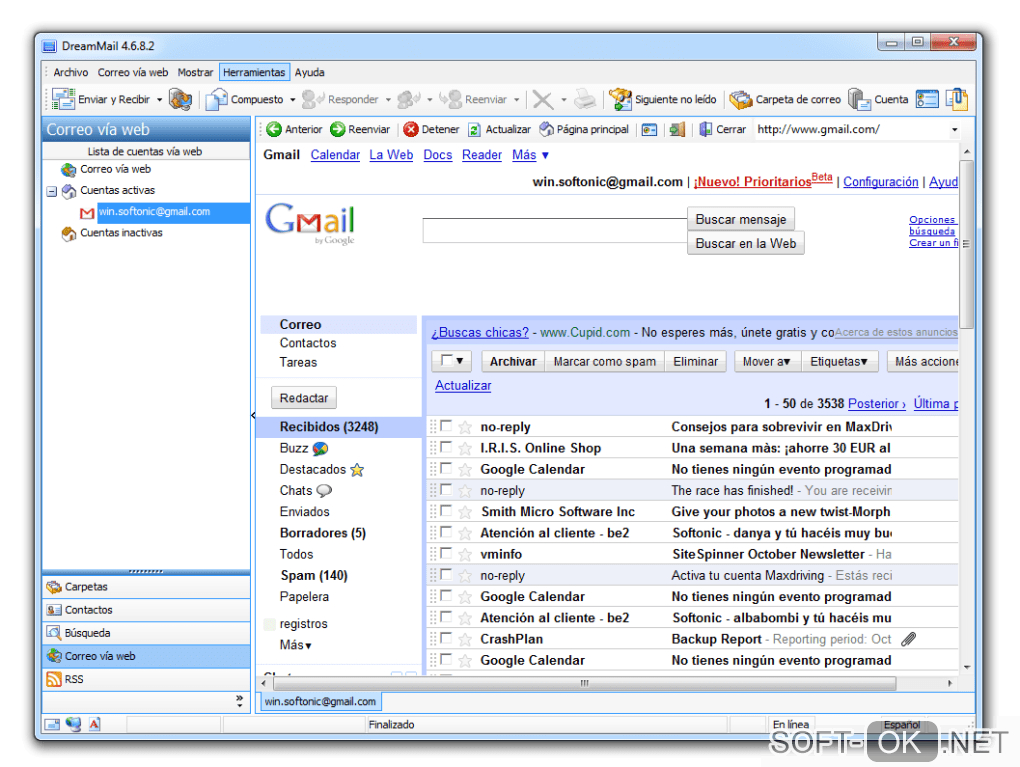Click the Reenviar forward icon in main toolbar
Viewport: 1020px width, 767px height.
[x=450, y=99]
